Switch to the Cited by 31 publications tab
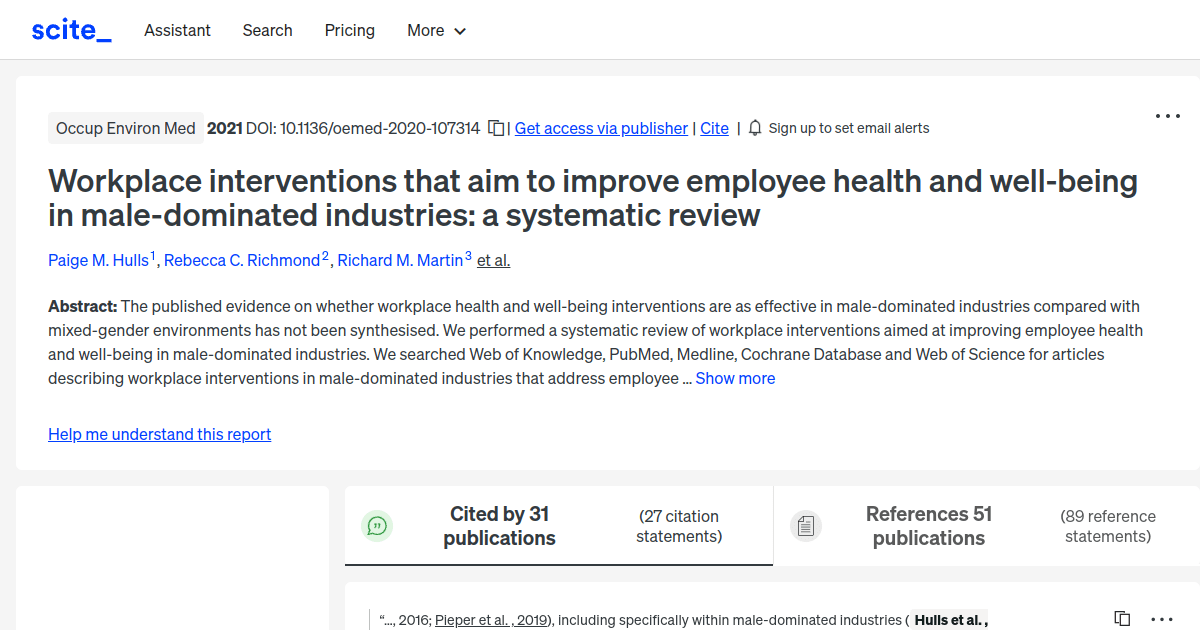Screen dimensions: 1200x630 (x=499, y=525)
